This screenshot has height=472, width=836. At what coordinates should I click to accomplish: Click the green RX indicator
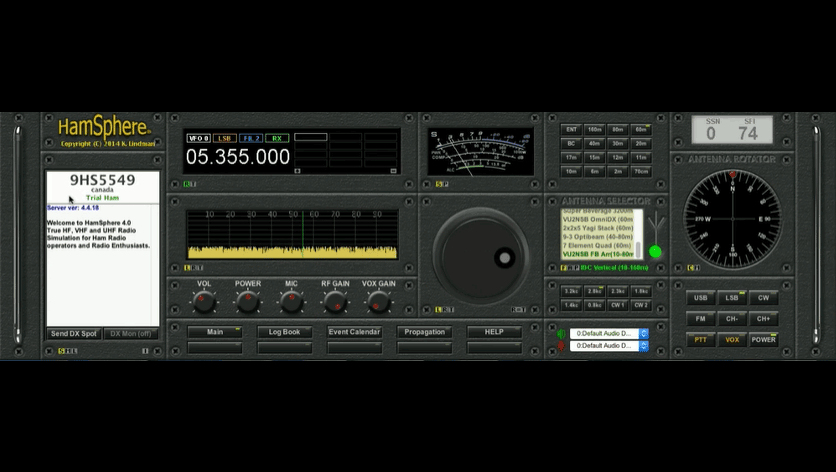(277, 138)
